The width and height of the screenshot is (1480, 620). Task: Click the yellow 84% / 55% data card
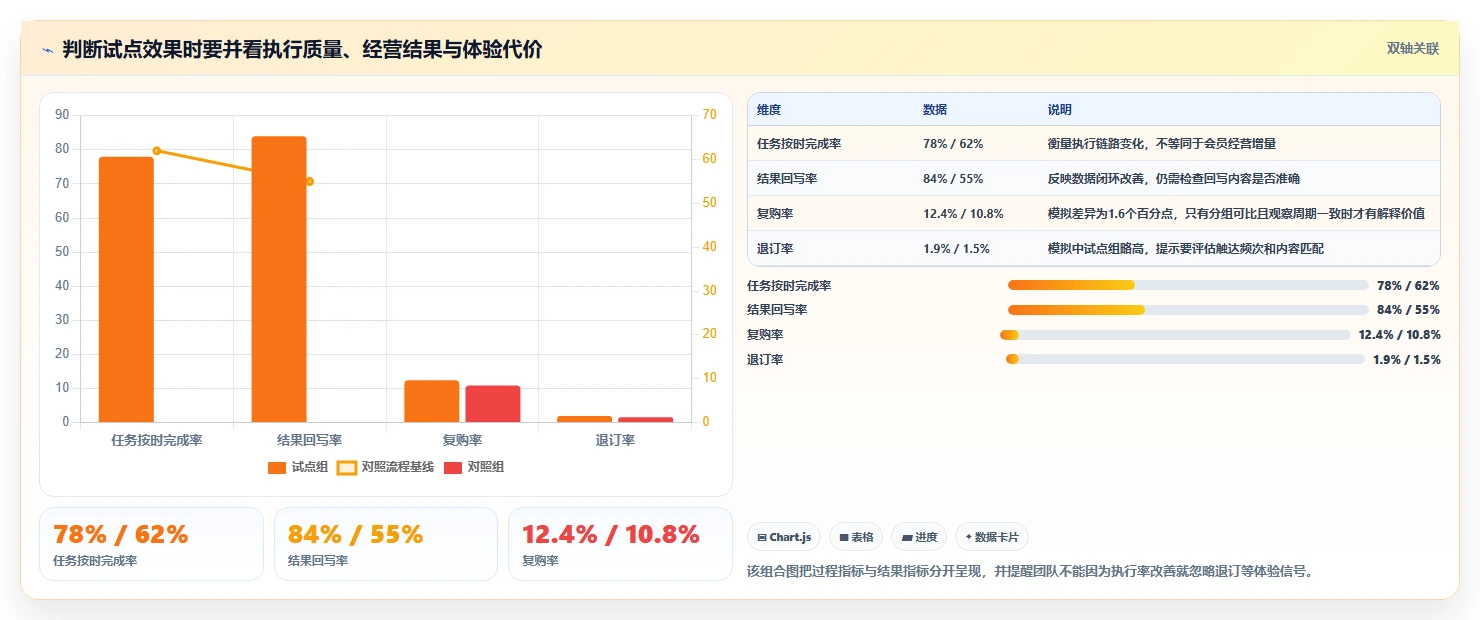pos(385,544)
